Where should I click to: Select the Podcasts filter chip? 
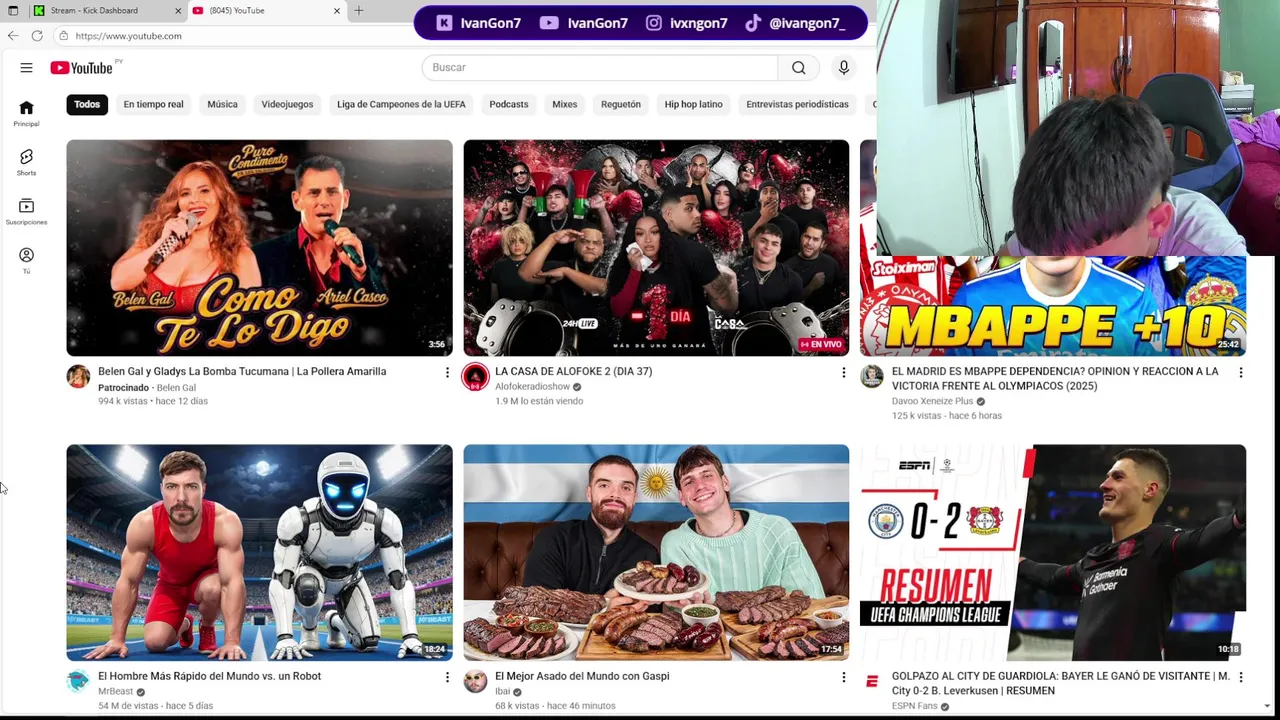coord(509,104)
